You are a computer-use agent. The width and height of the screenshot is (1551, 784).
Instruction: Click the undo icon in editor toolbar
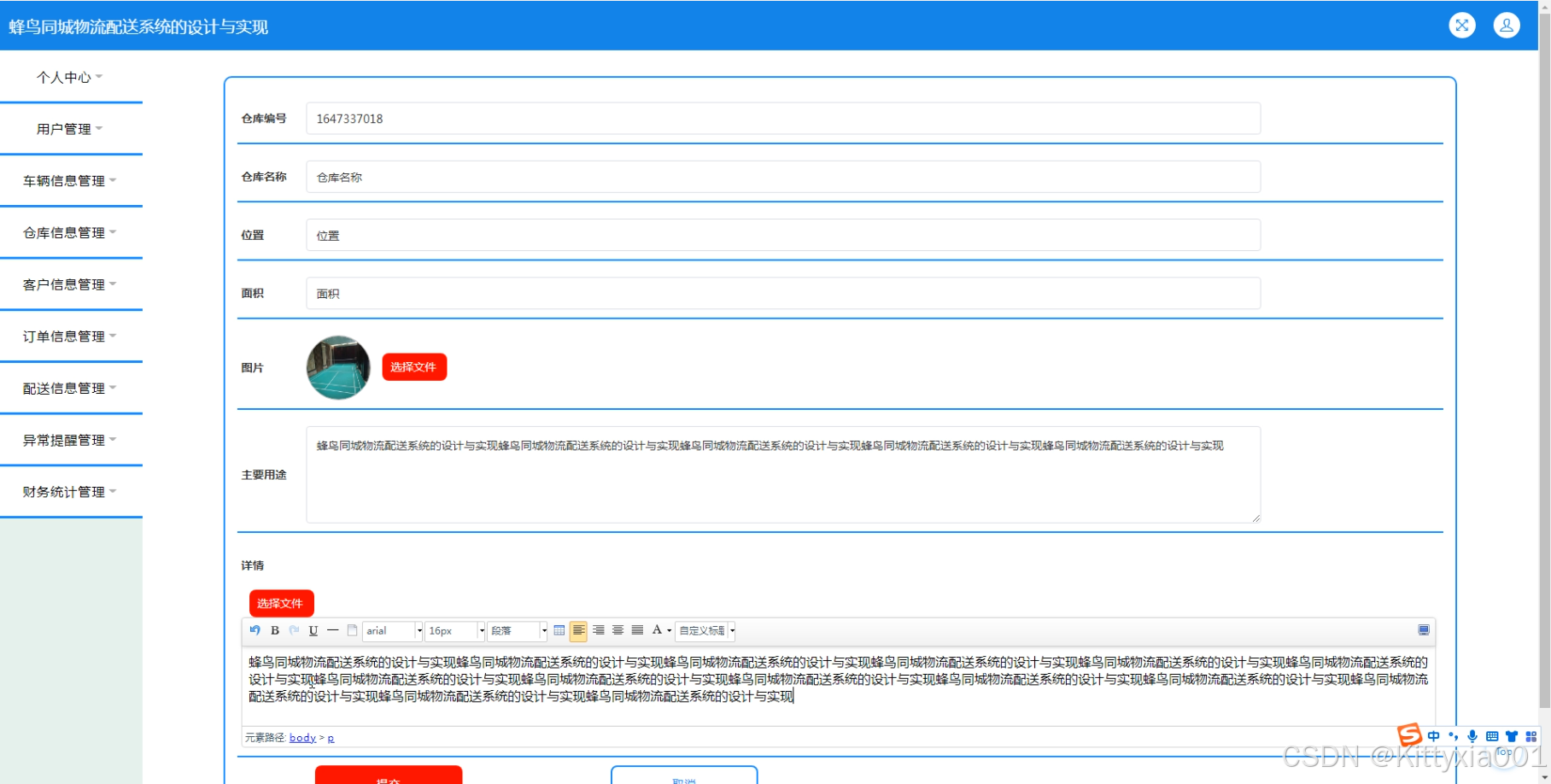255,630
